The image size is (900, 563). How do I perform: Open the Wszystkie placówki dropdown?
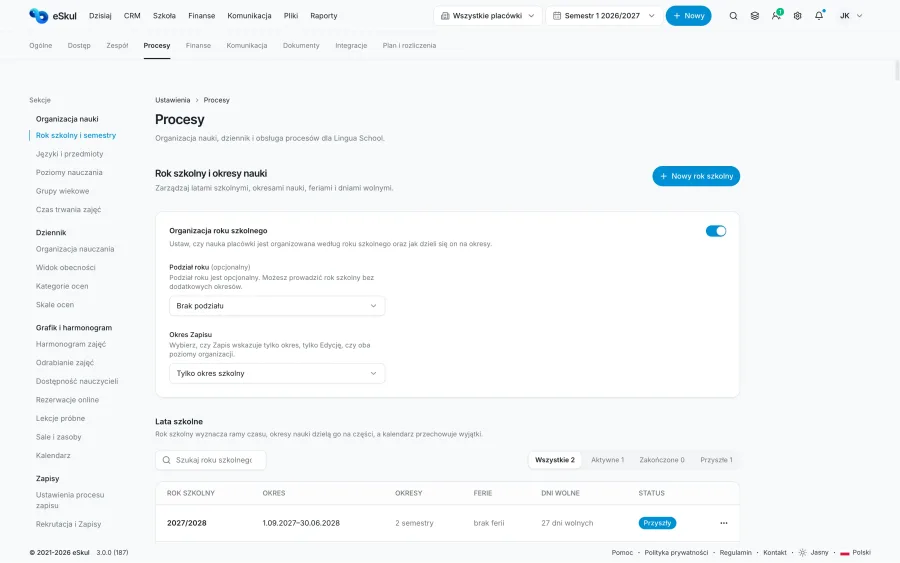click(487, 16)
